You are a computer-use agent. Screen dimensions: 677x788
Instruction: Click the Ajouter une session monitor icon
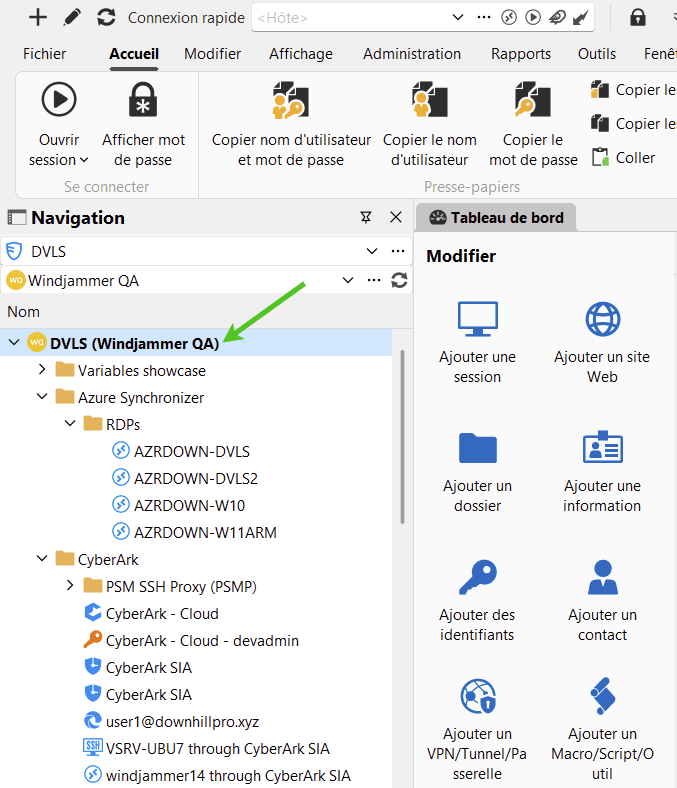point(477,318)
